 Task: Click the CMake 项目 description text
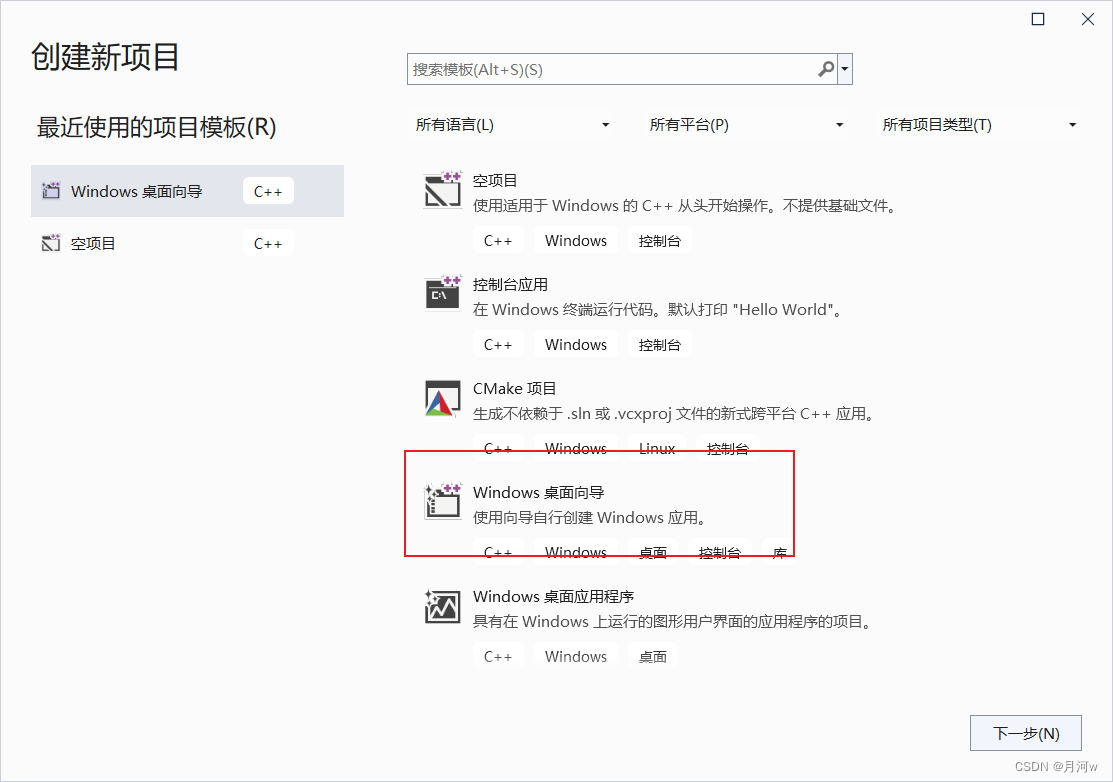pyautogui.click(x=674, y=414)
